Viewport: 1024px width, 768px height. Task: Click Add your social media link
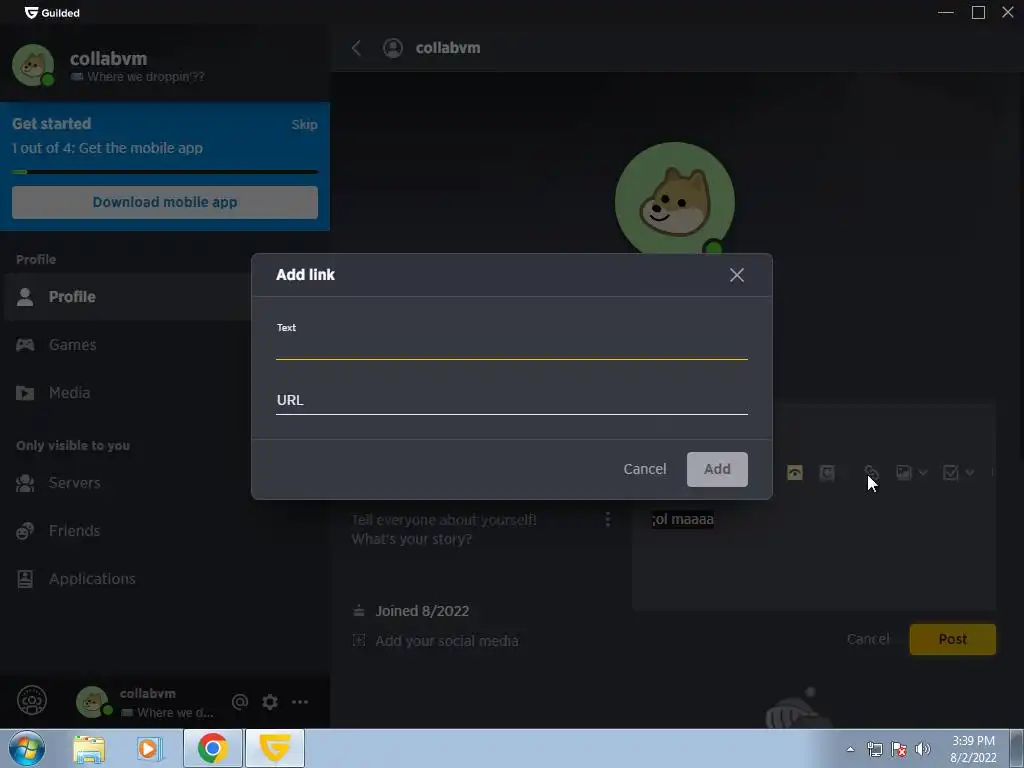point(447,641)
